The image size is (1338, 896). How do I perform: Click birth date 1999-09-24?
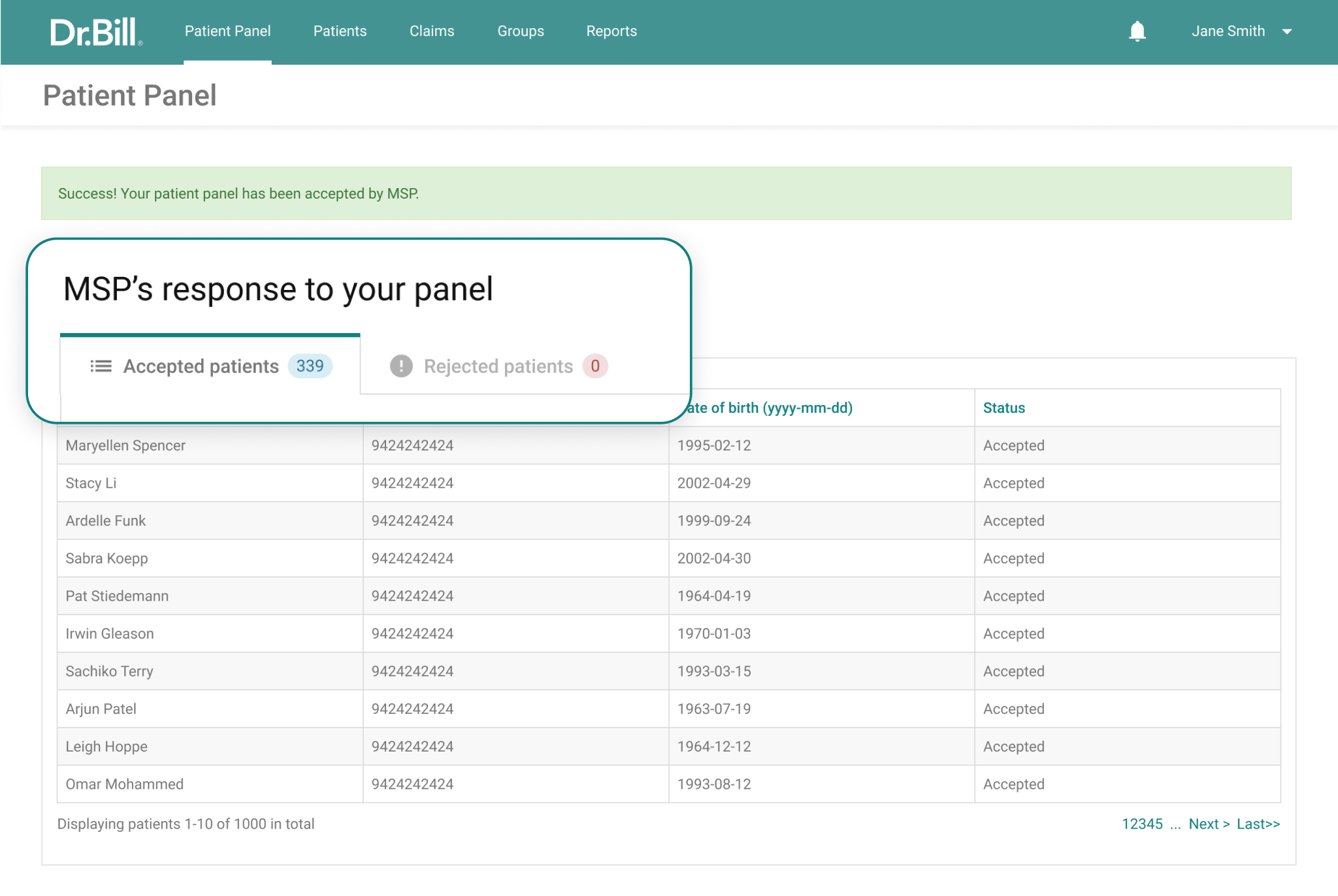(714, 520)
